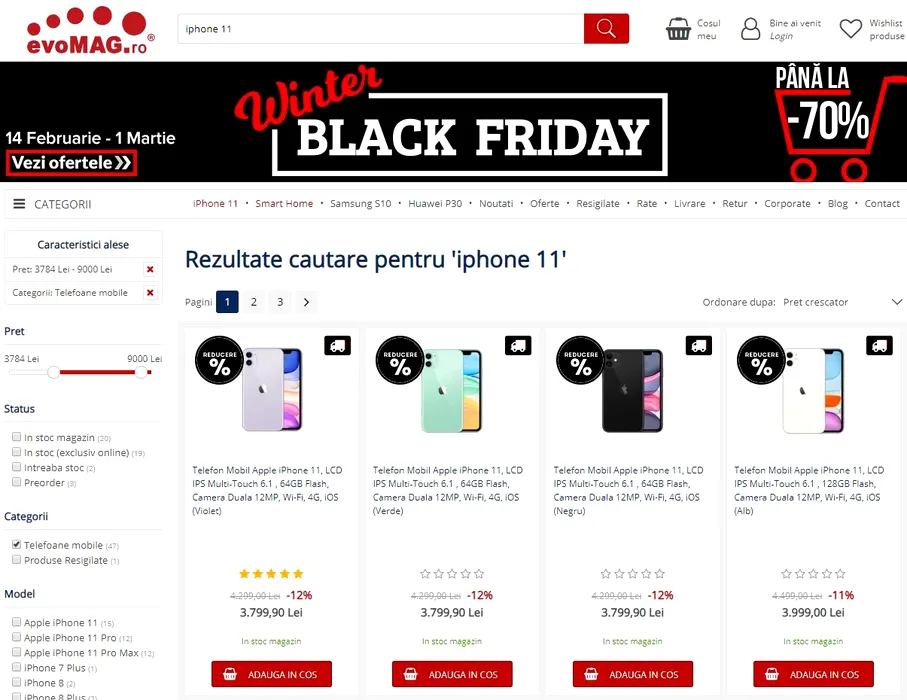The width and height of the screenshot is (907, 700).
Task: Click the red search magnifier button
Action: point(606,28)
